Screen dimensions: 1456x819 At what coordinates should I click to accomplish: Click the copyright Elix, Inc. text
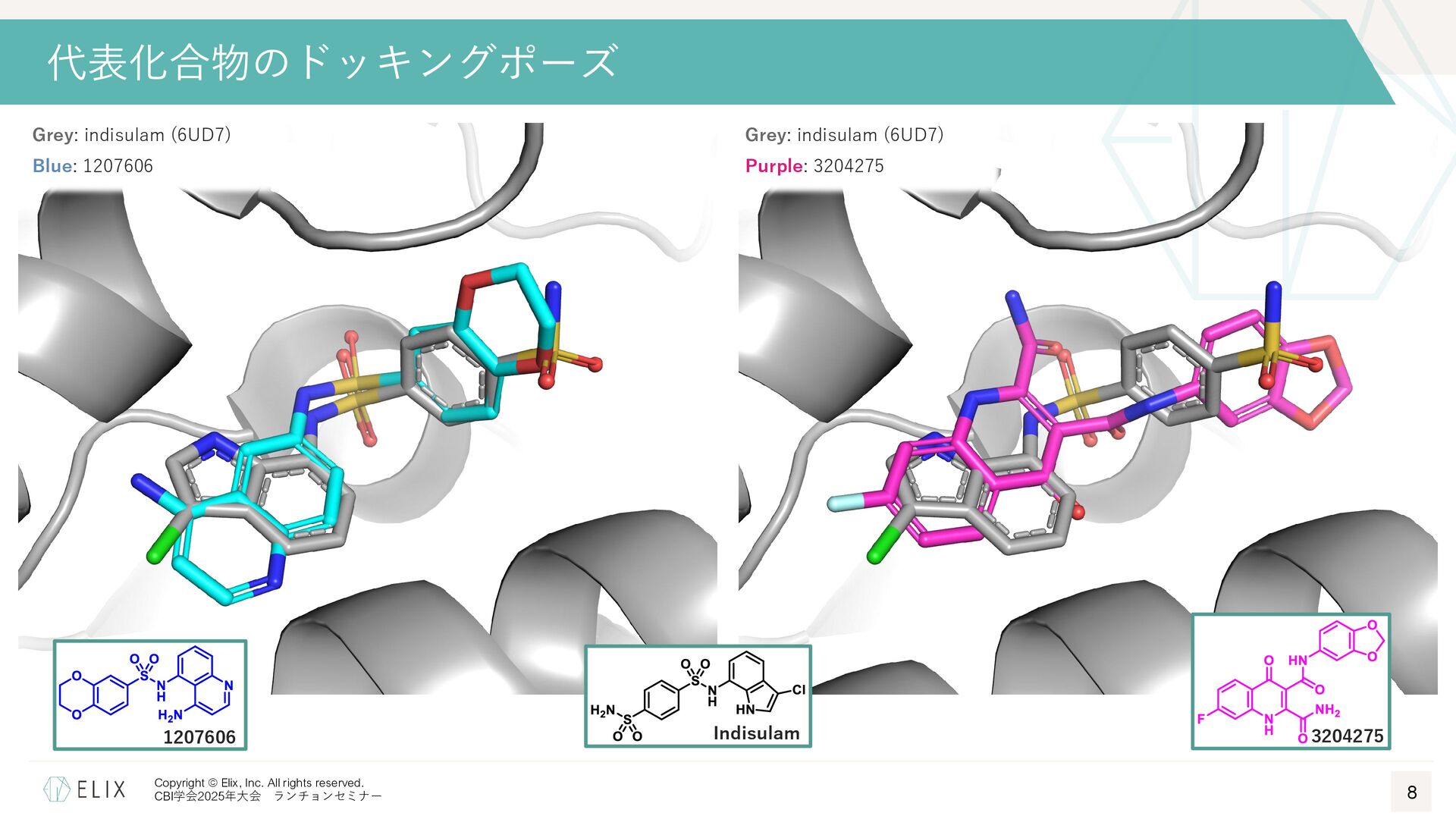pyautogui.click(x=259, y=783)
